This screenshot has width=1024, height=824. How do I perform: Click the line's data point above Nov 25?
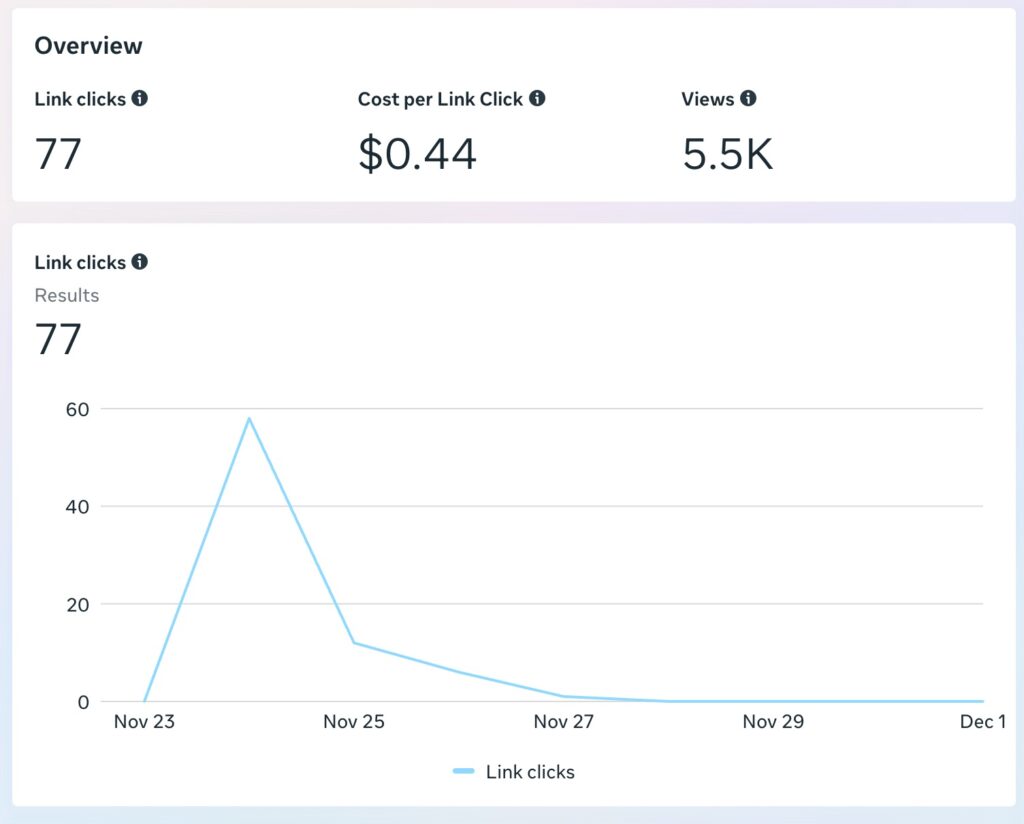pos(354,643)
